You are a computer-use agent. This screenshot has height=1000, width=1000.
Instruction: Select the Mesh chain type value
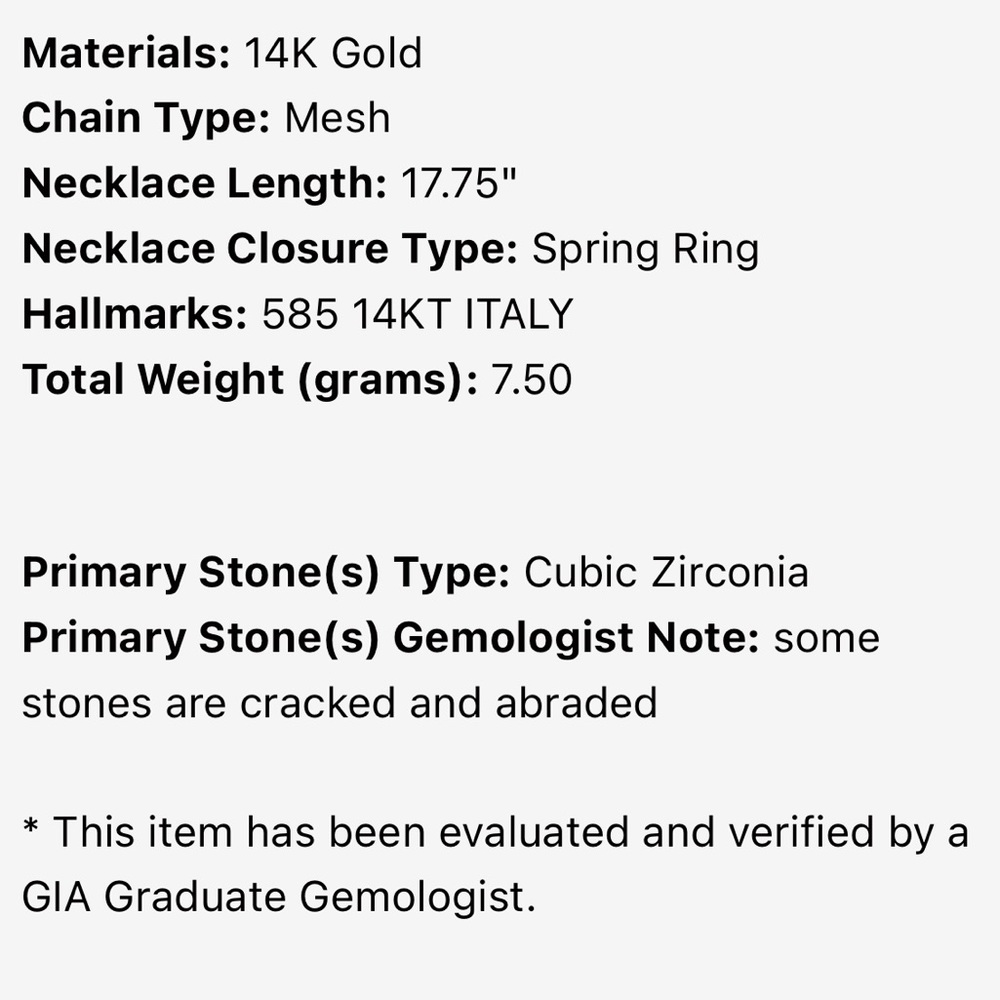tap(337, 119)
